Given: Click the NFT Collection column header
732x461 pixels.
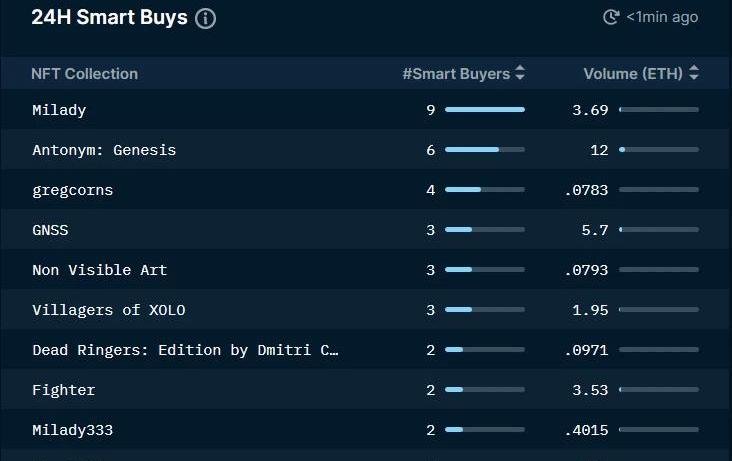Looking at the screenshot, I should coord(84,74).
